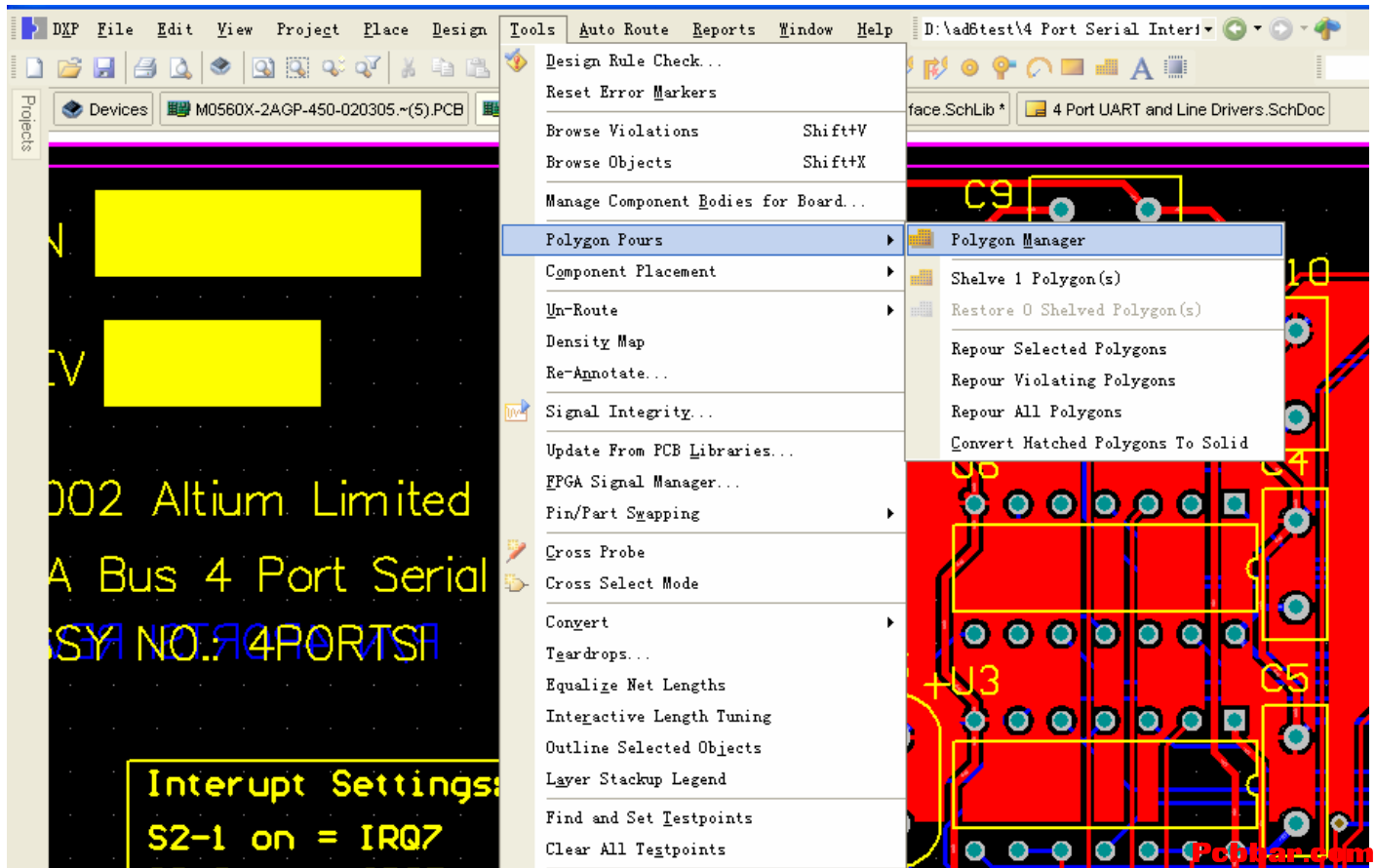Open the Auto Route menu
Viewport: 1376px width, 868px height.
[x=624, y=29]
